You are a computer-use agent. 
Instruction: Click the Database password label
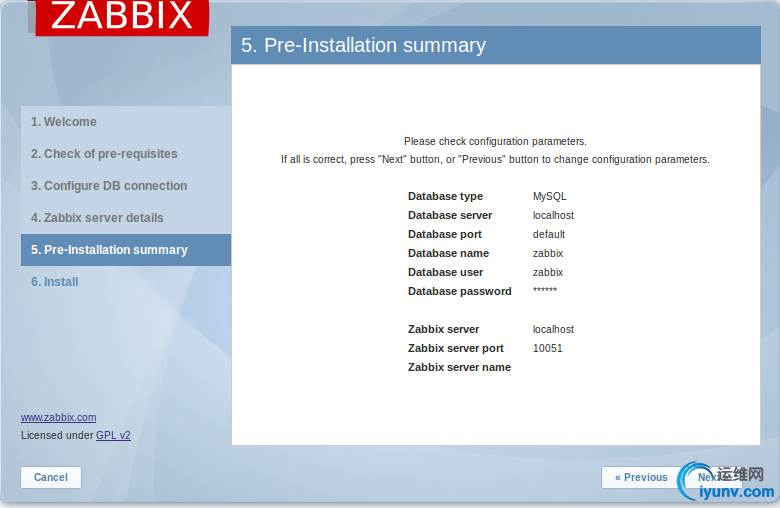(x=460, y=291)
